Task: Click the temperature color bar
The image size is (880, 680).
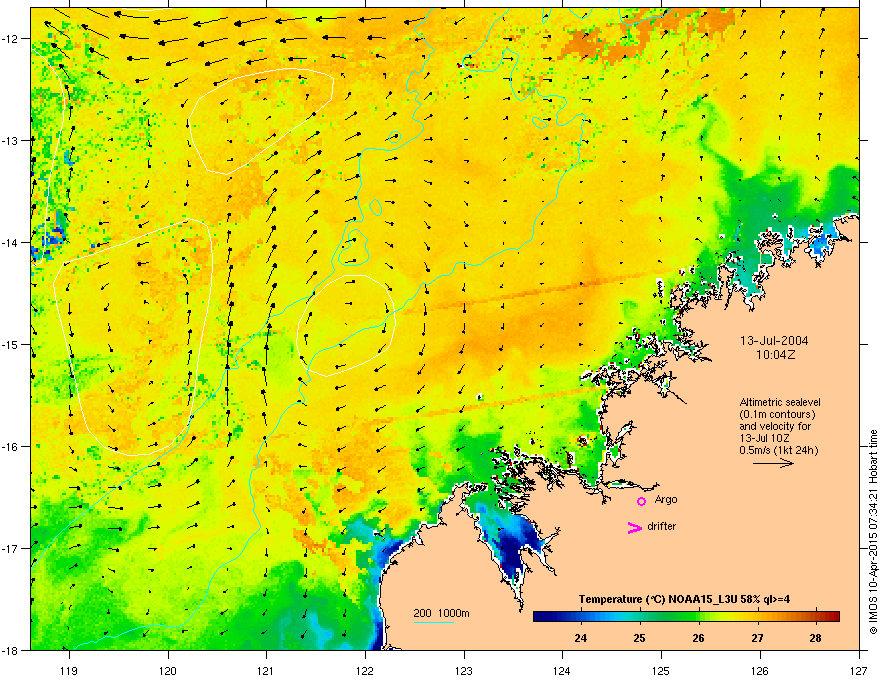Action: coord(686,616)
